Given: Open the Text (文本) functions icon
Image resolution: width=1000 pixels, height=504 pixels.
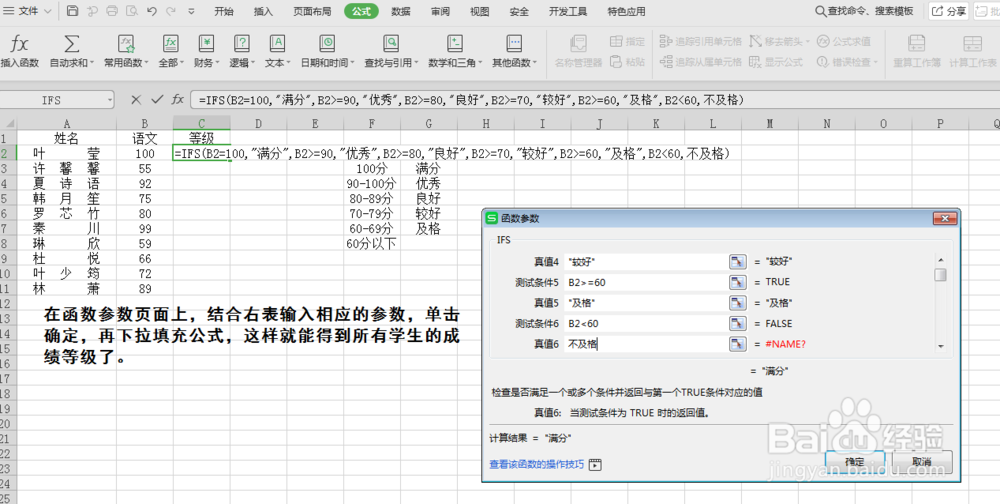Looking at the screenshot, I should (x=277, y=44).
